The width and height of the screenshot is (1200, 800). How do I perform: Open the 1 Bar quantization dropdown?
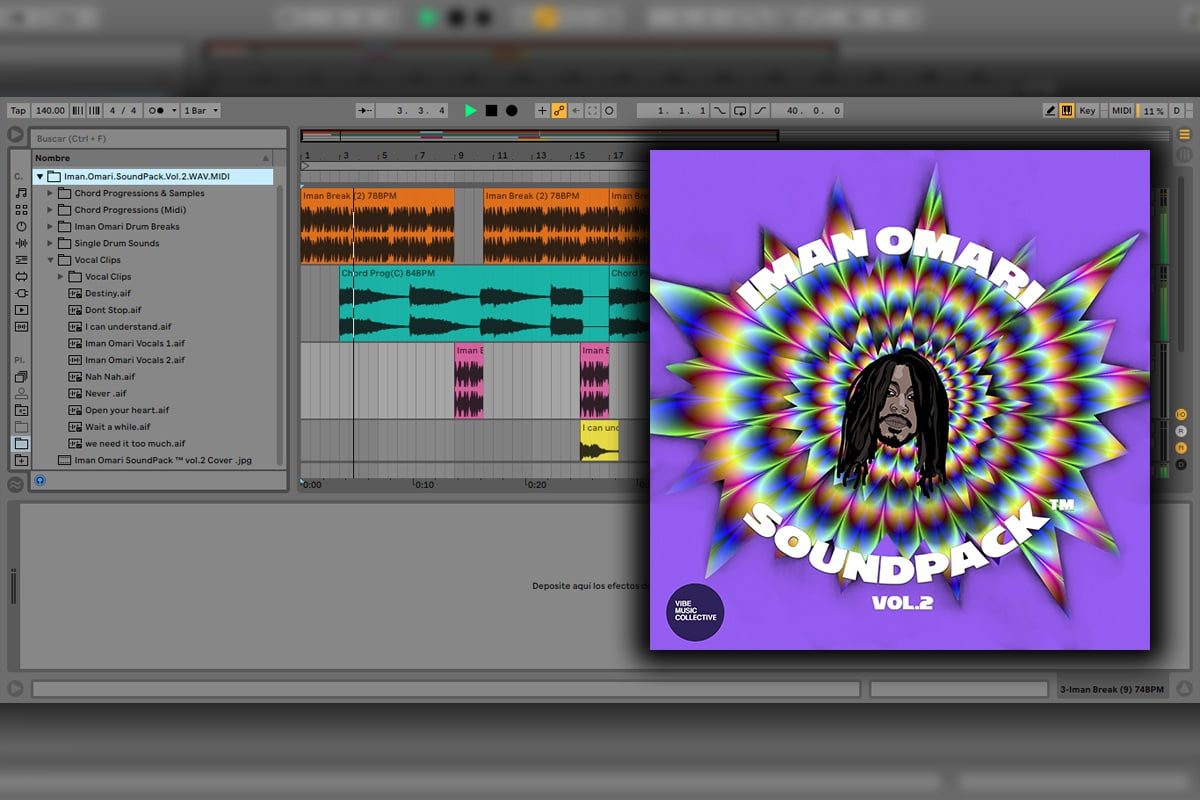click(201, 111)
